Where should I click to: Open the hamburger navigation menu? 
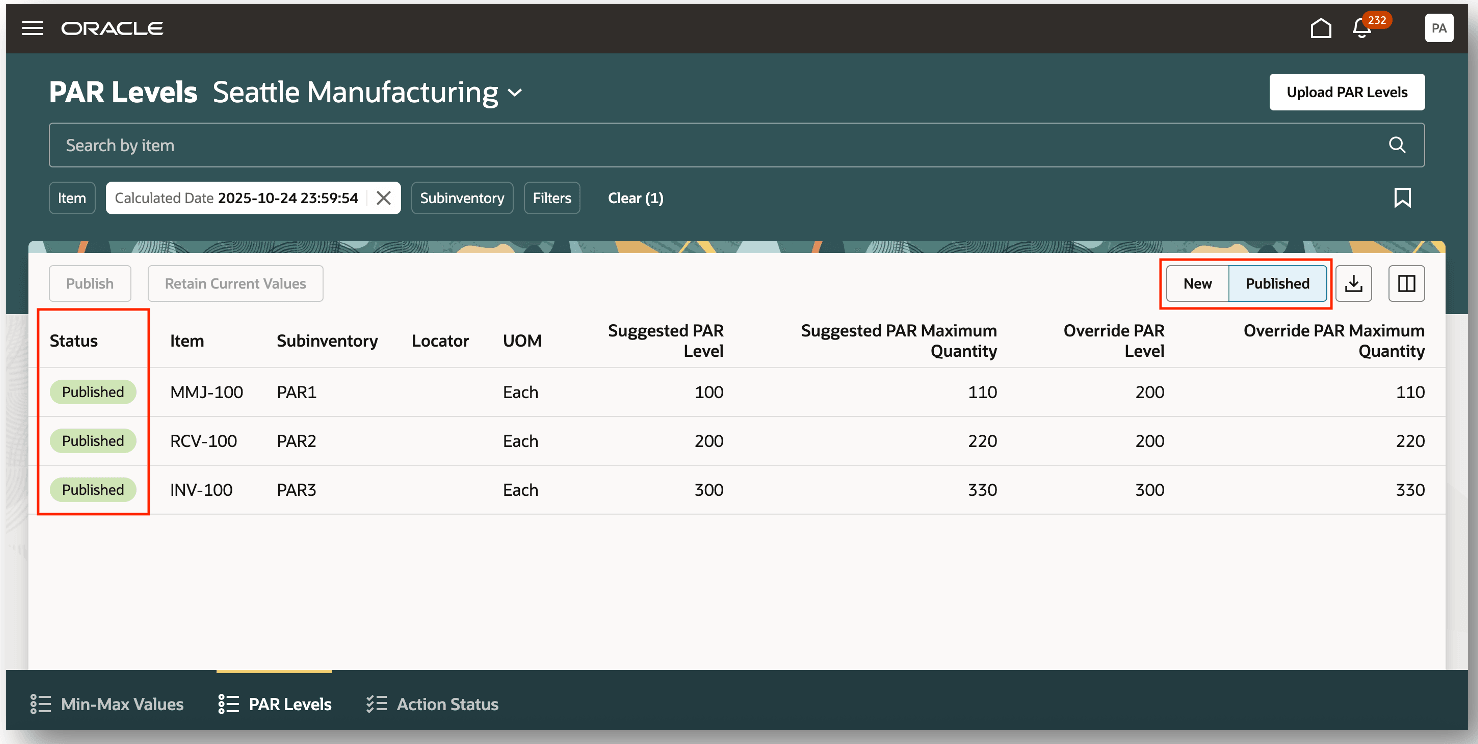pos(32,28)
